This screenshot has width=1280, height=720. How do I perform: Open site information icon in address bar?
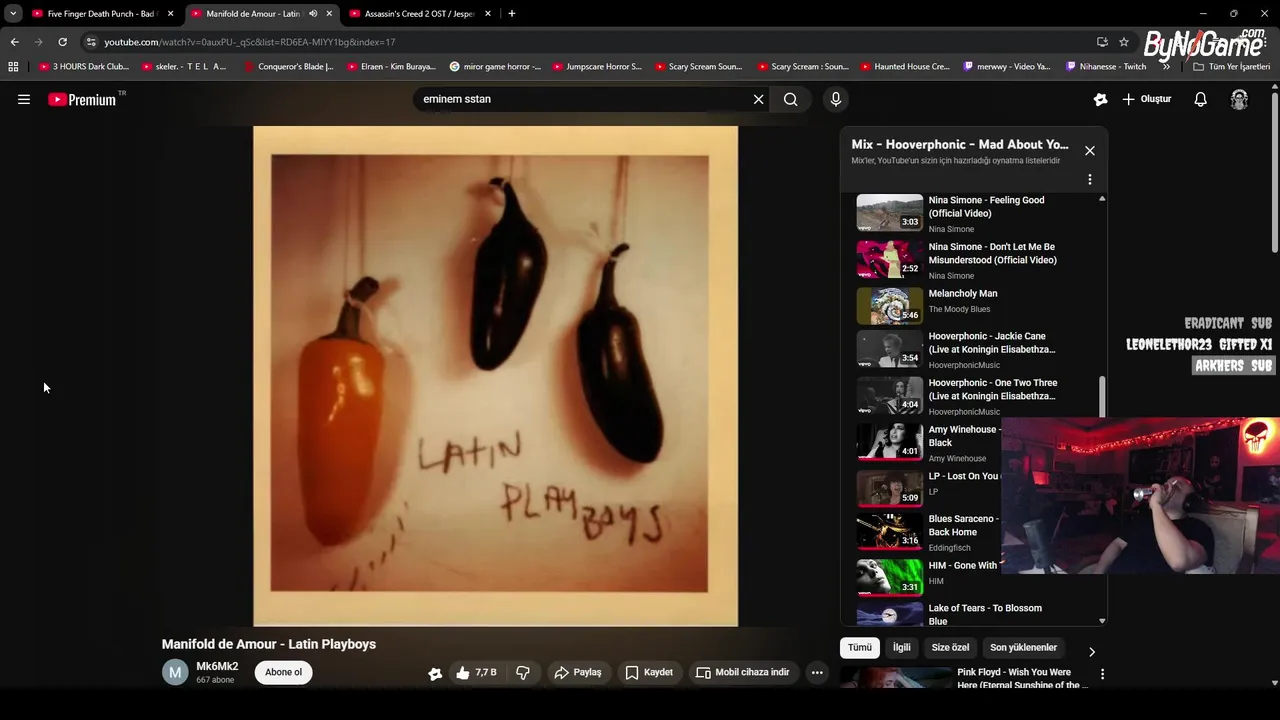coord(91,42)
